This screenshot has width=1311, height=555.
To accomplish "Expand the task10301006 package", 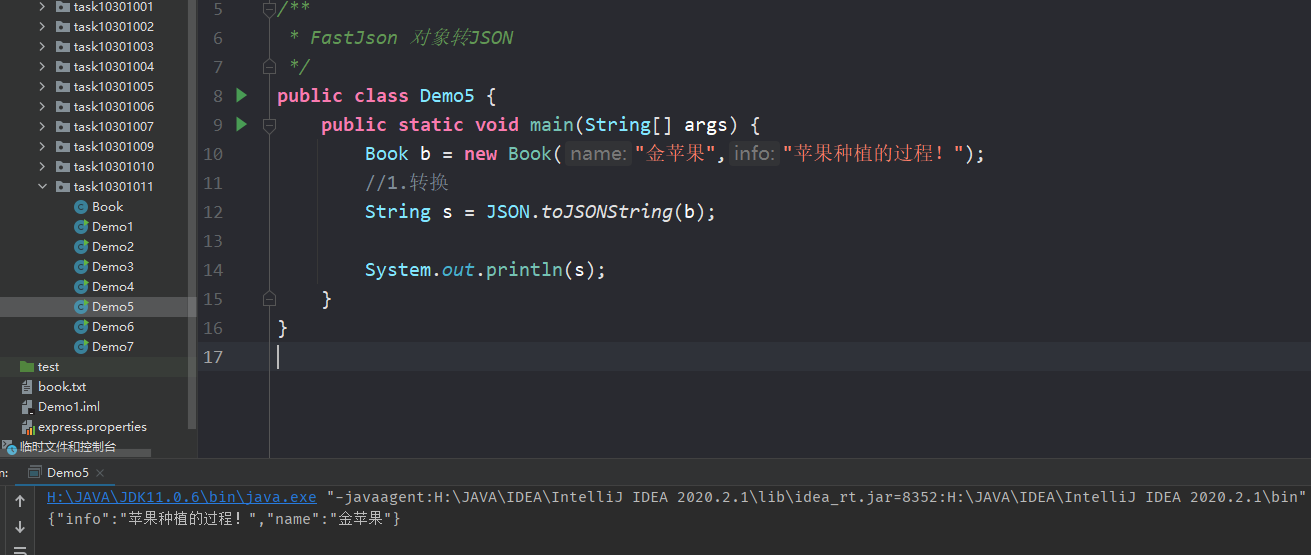I will (42, 107).
